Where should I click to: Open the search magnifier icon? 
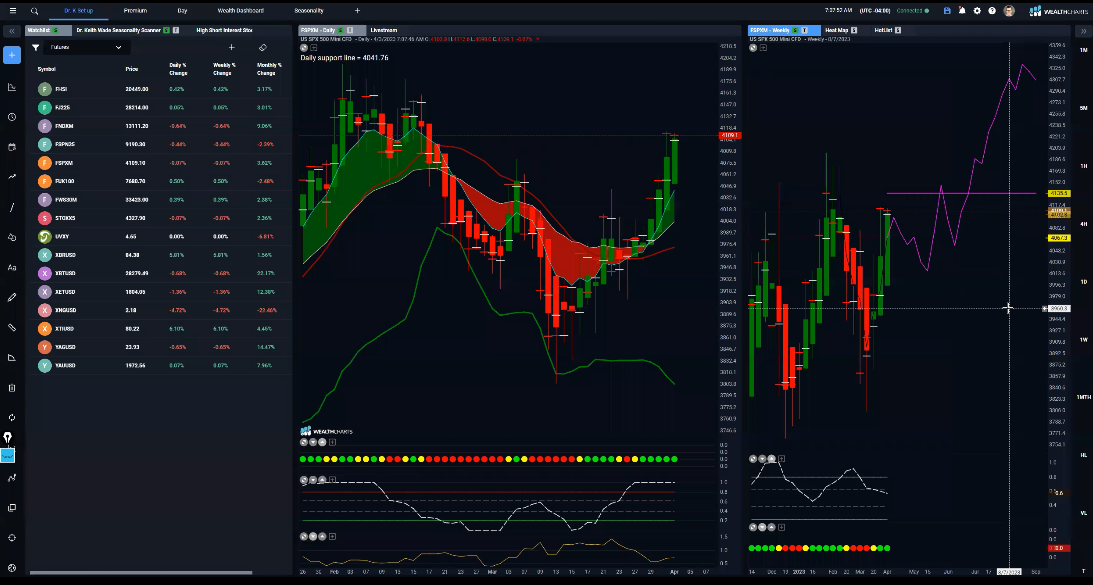pyautogui.click(x=34, y=11)
